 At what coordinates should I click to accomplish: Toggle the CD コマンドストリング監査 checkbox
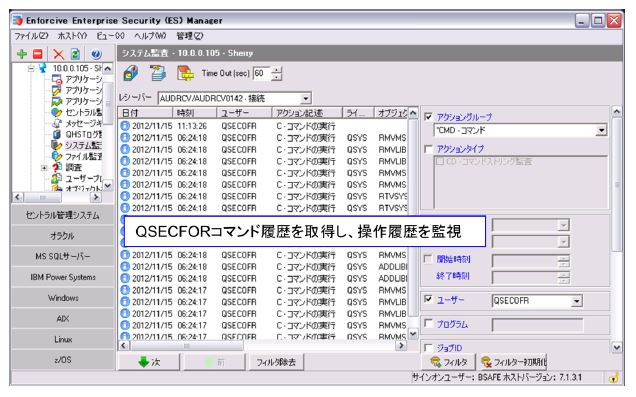[439, 161]
